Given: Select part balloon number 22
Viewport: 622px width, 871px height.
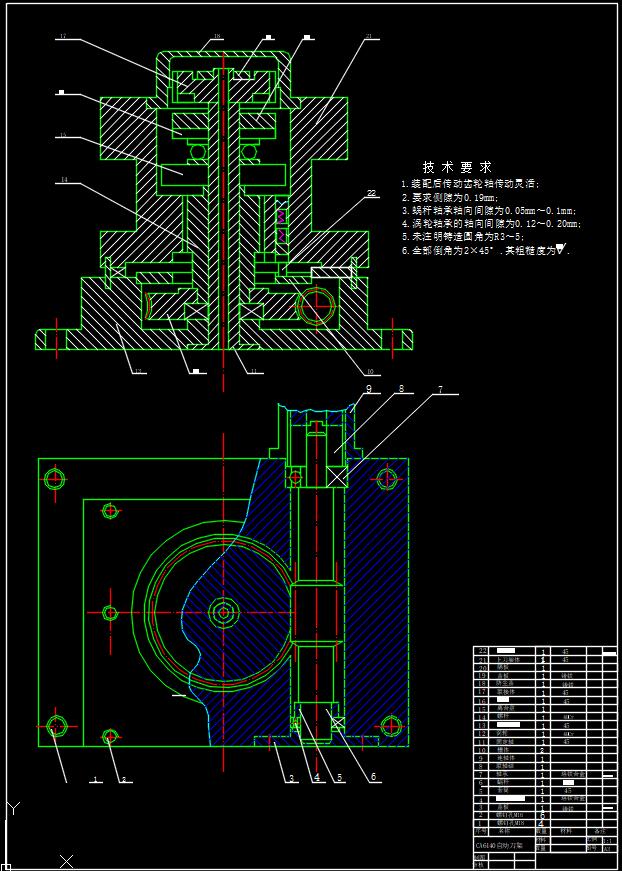Looking at the screenshot, I should pos(371,192).
